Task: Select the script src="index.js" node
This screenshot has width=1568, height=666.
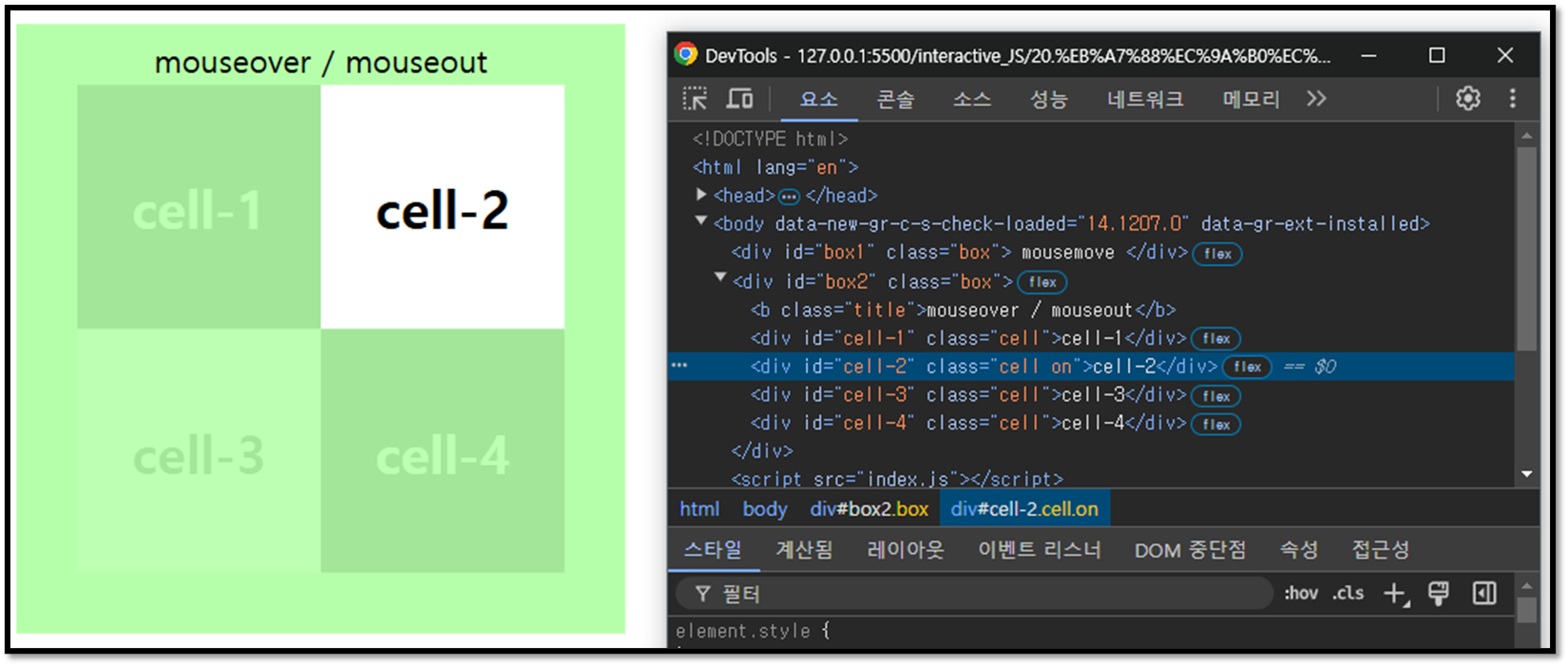Action: (x=896, y=478)
